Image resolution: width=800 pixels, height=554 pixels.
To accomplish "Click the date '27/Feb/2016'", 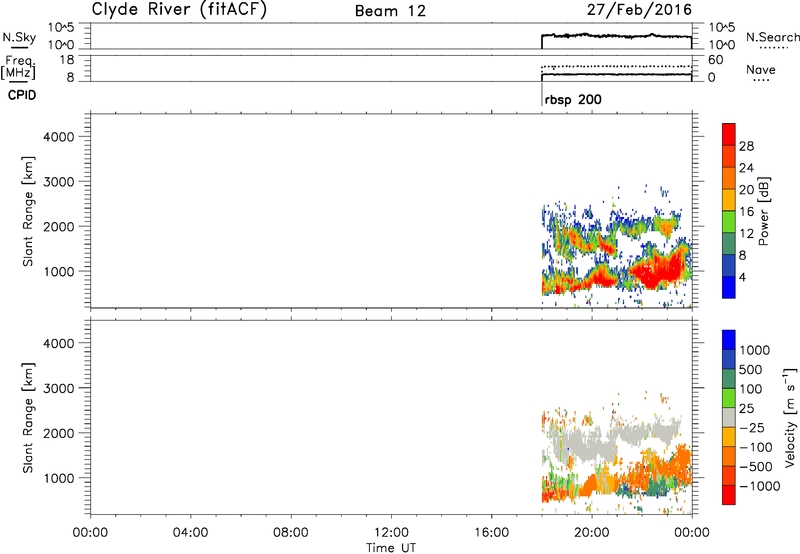I will (x=639, y=10).
